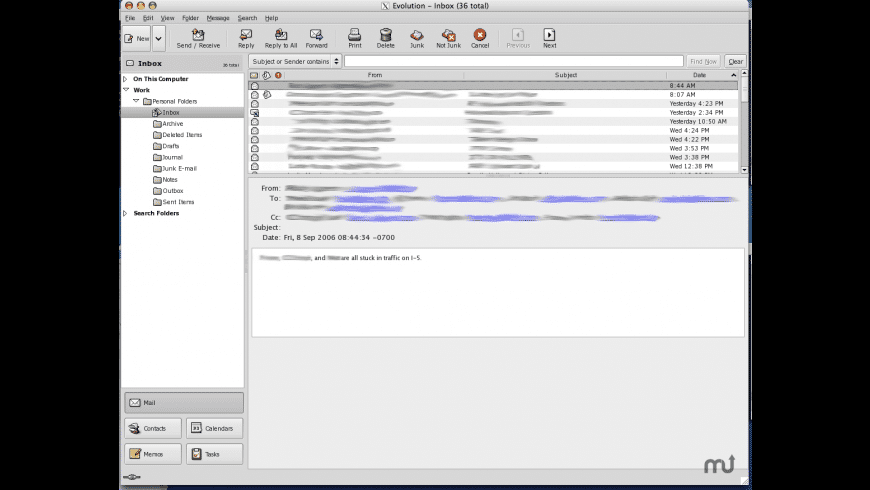Select the message from Yesterday 2:34 PM
The height and width of the screenshot is (490, 870).
click(x=494, y=113)
